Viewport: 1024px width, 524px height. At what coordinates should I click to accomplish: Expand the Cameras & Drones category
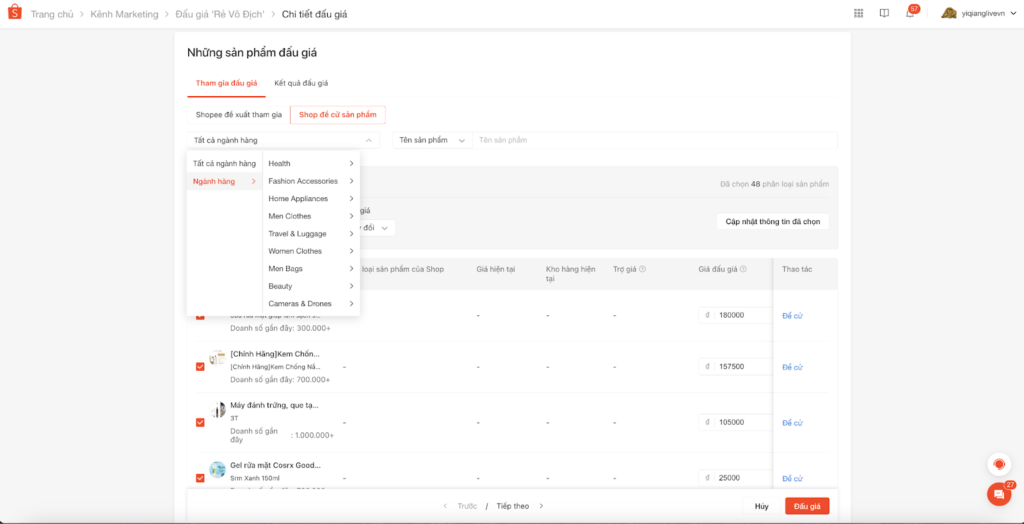coord(311,304)
